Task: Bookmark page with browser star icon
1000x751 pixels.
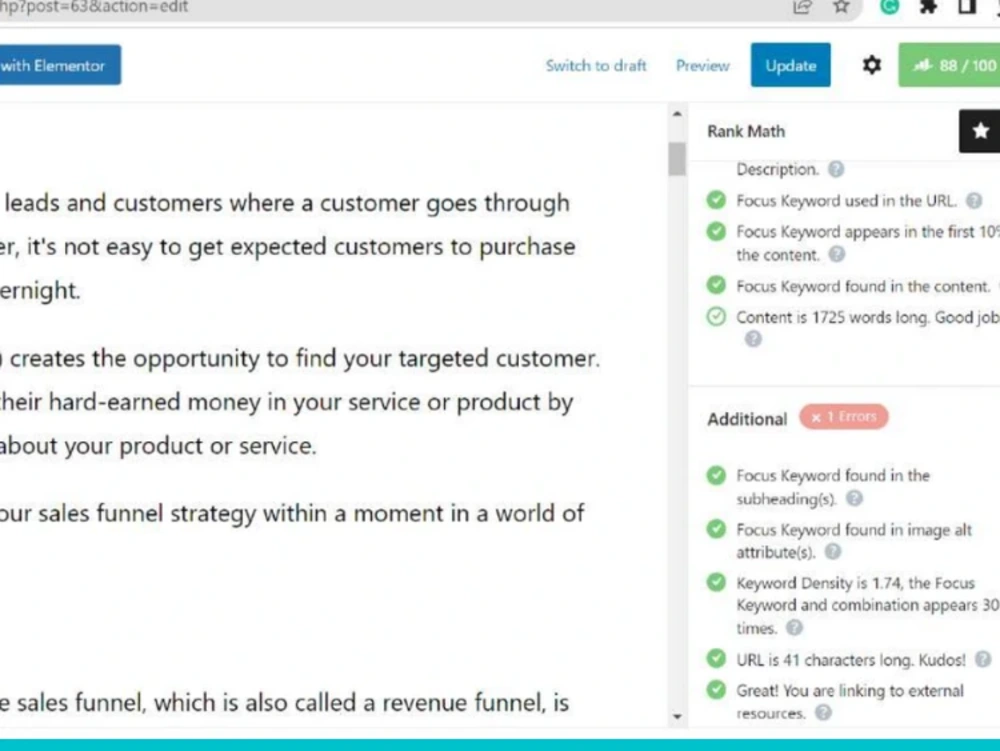Action: tap(841, 7)
